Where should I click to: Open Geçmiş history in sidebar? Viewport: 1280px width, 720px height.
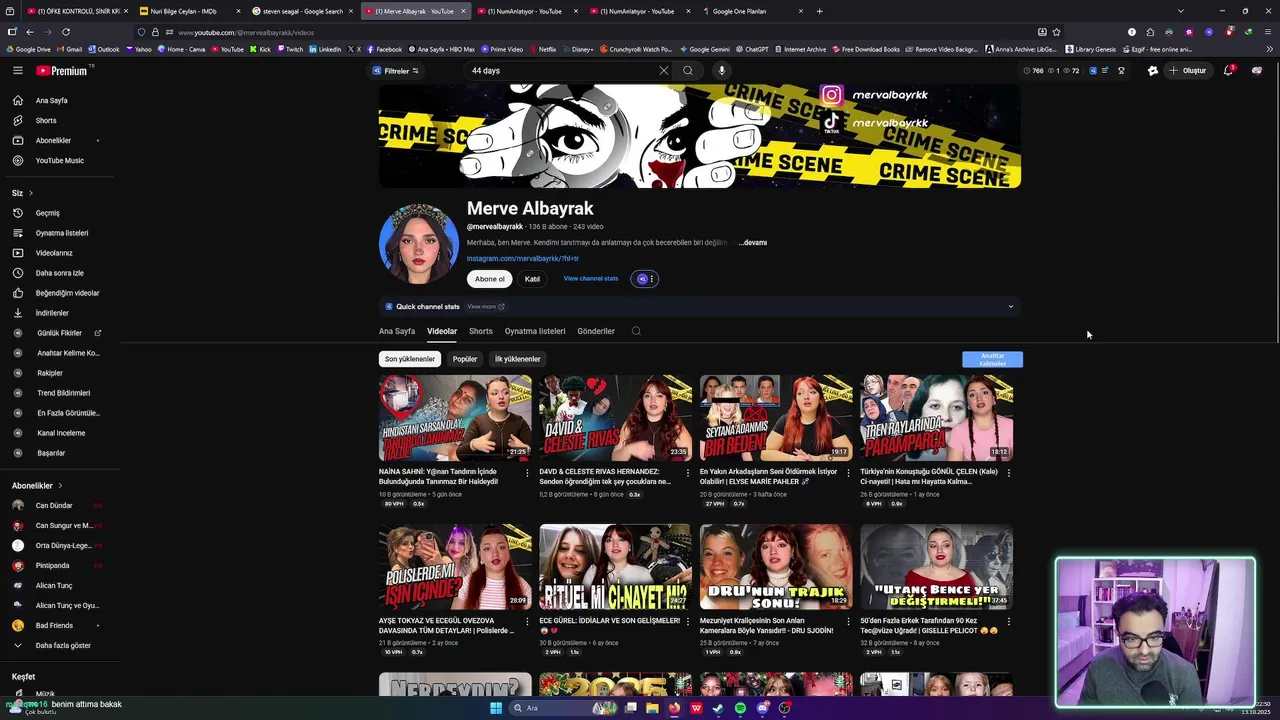pos(48,213)
